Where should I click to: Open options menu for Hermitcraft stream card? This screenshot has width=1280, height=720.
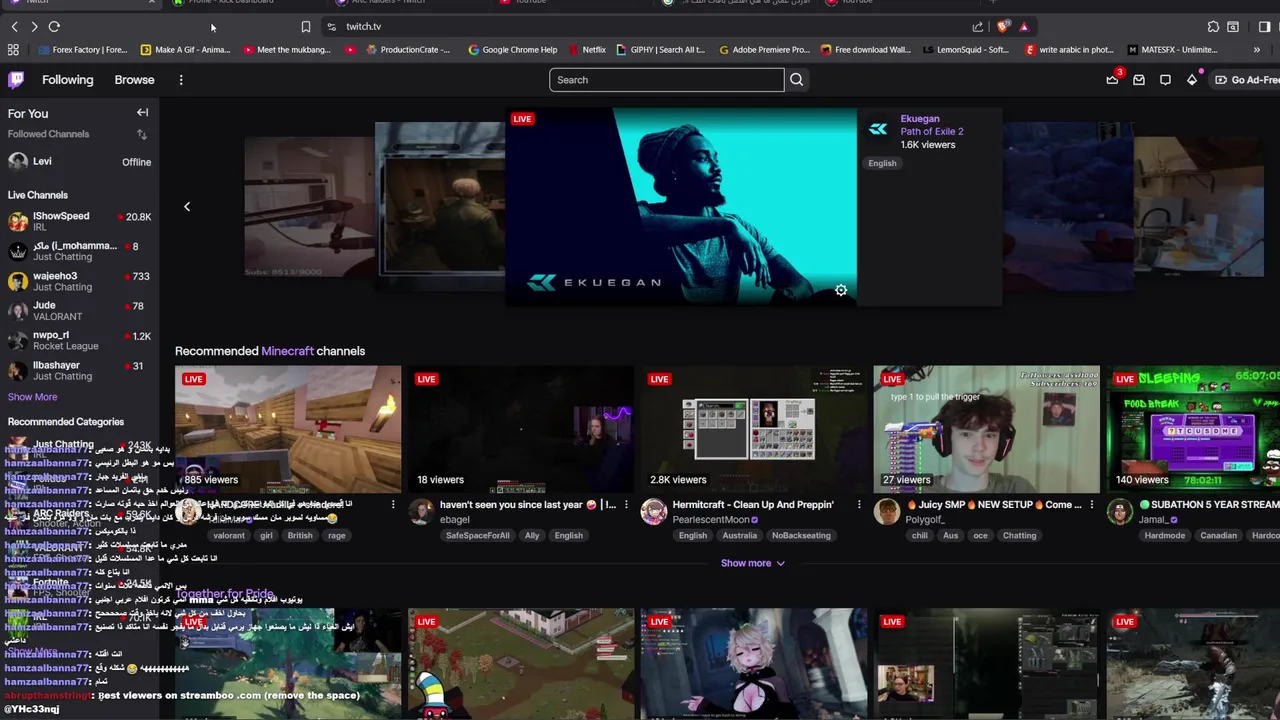859,505
